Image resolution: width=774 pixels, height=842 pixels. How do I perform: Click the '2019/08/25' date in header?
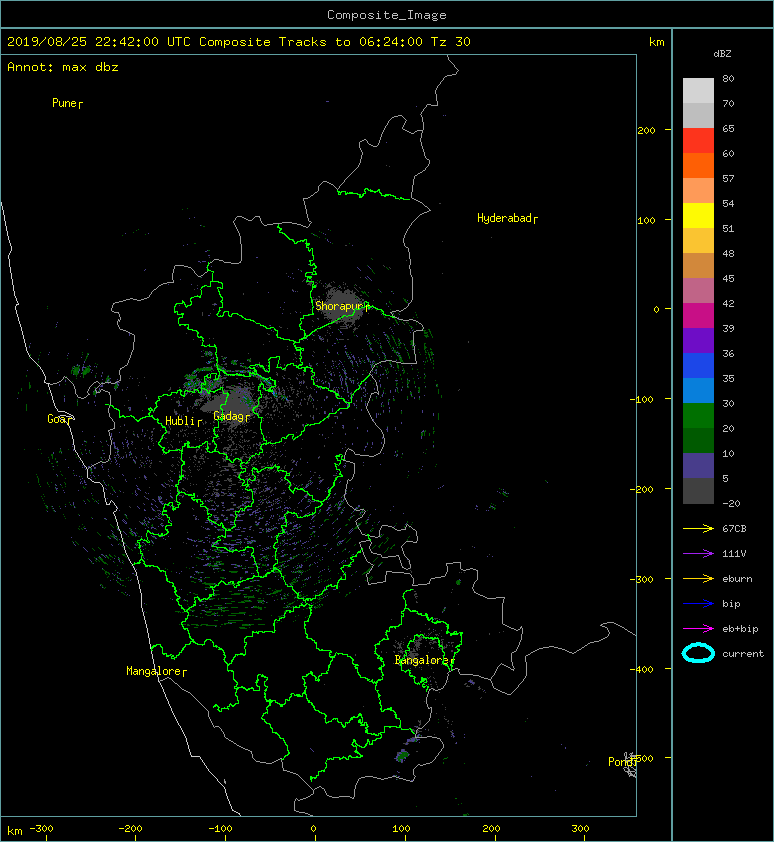point(47,42)
